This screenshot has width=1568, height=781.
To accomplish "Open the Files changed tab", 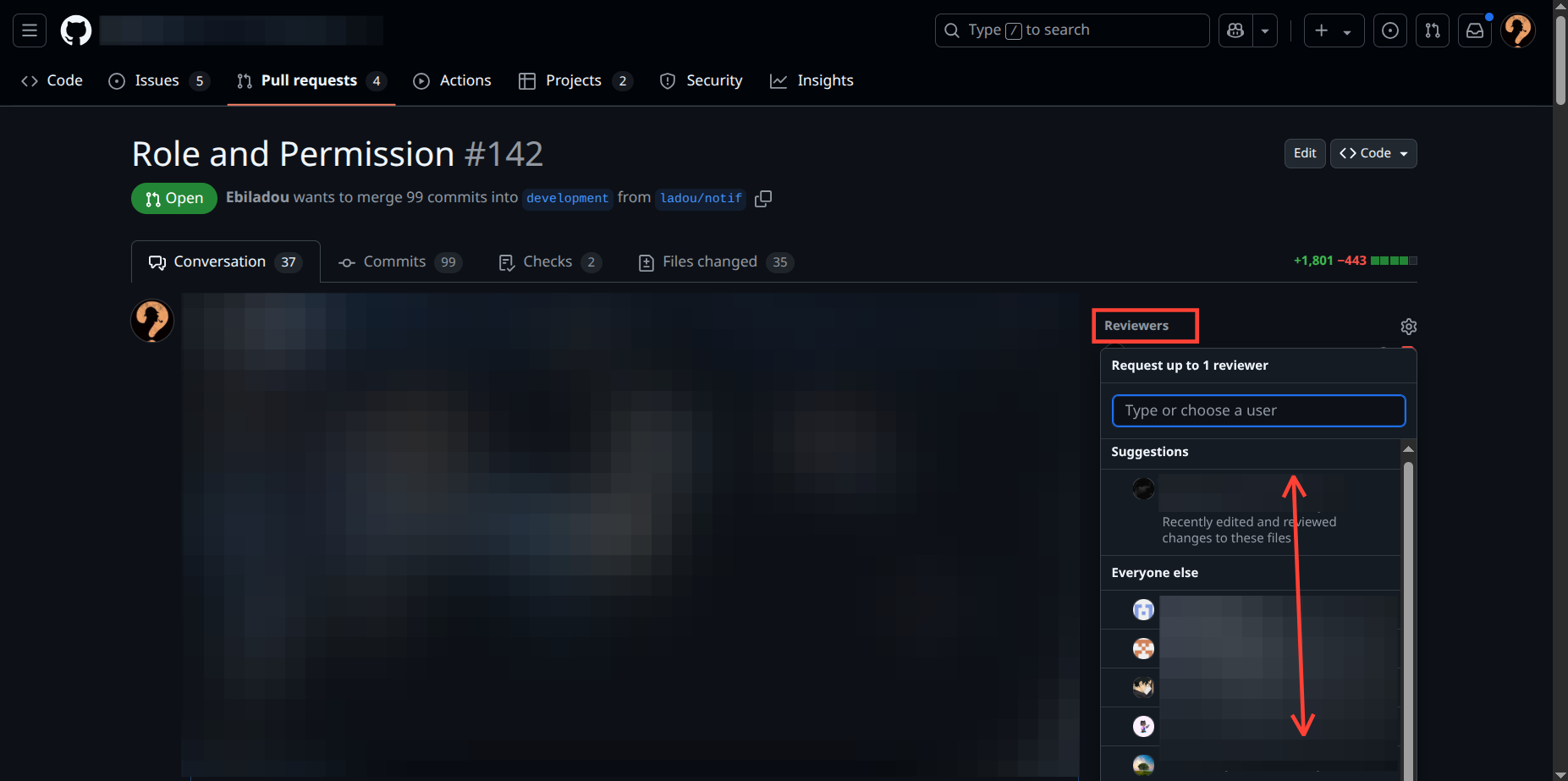I will click(715, 262).
